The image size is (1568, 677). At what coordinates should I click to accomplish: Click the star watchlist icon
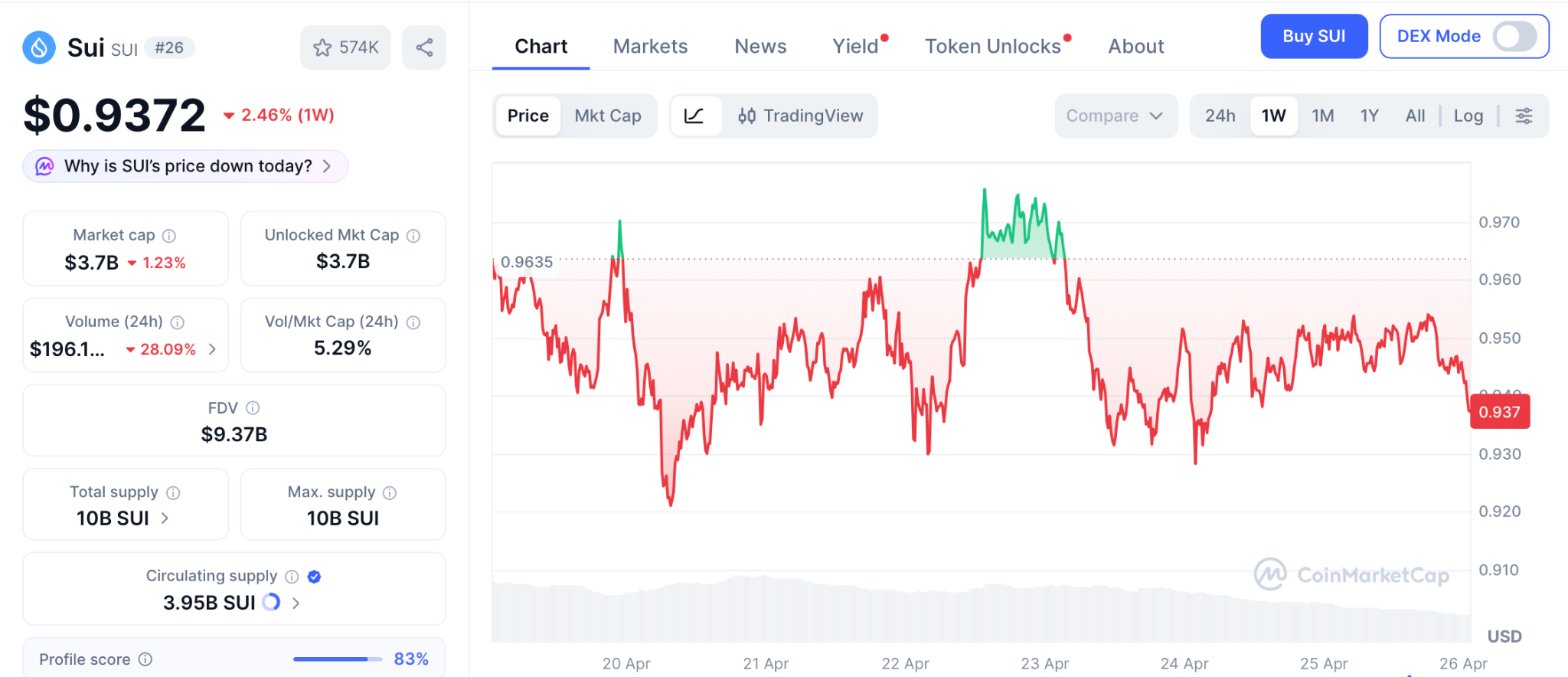click(322, 47)
